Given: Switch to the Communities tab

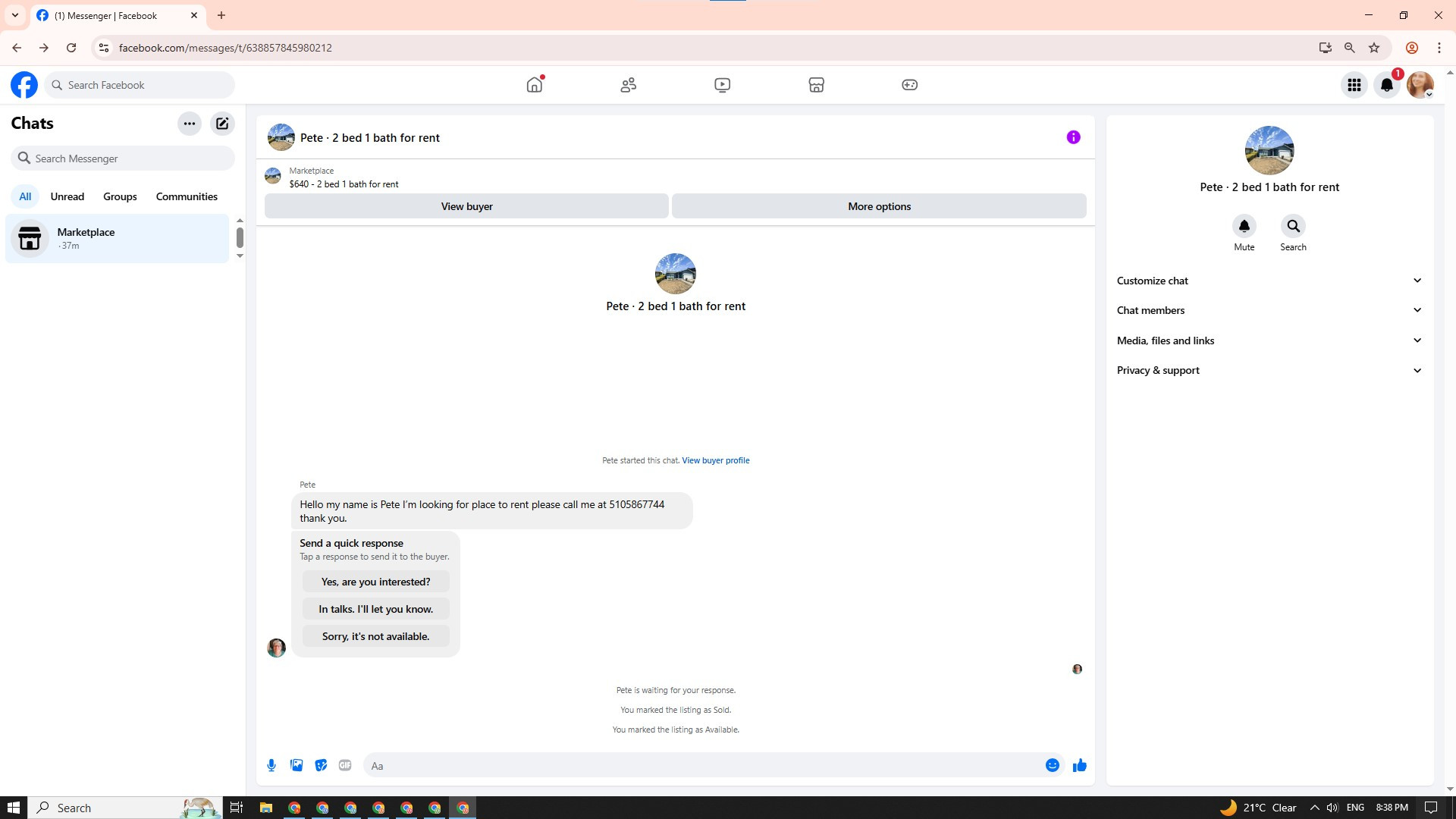Looking at the screenshot, I should coord(187,196).
